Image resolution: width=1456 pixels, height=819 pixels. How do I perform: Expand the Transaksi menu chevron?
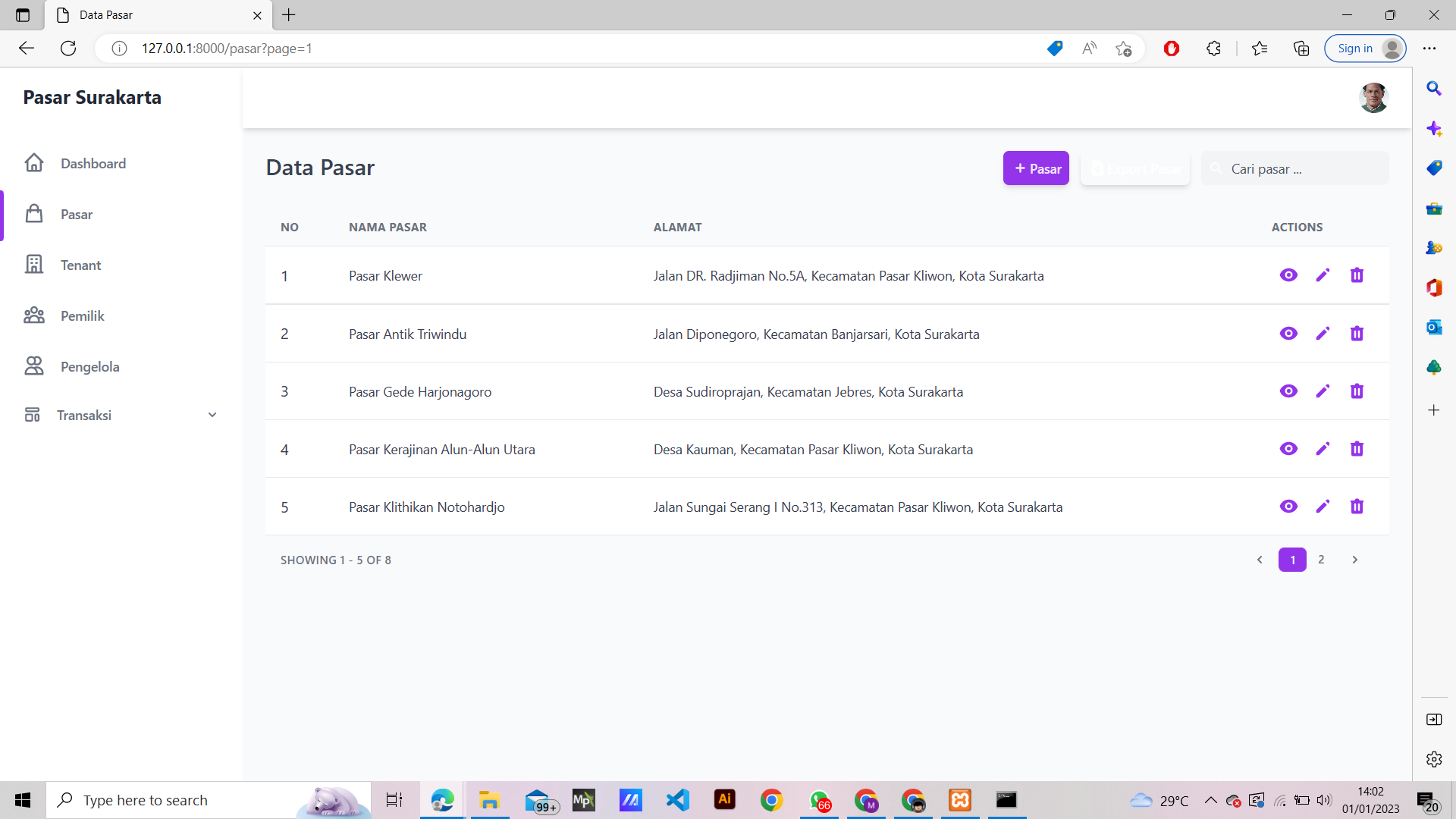click(212, 415)
